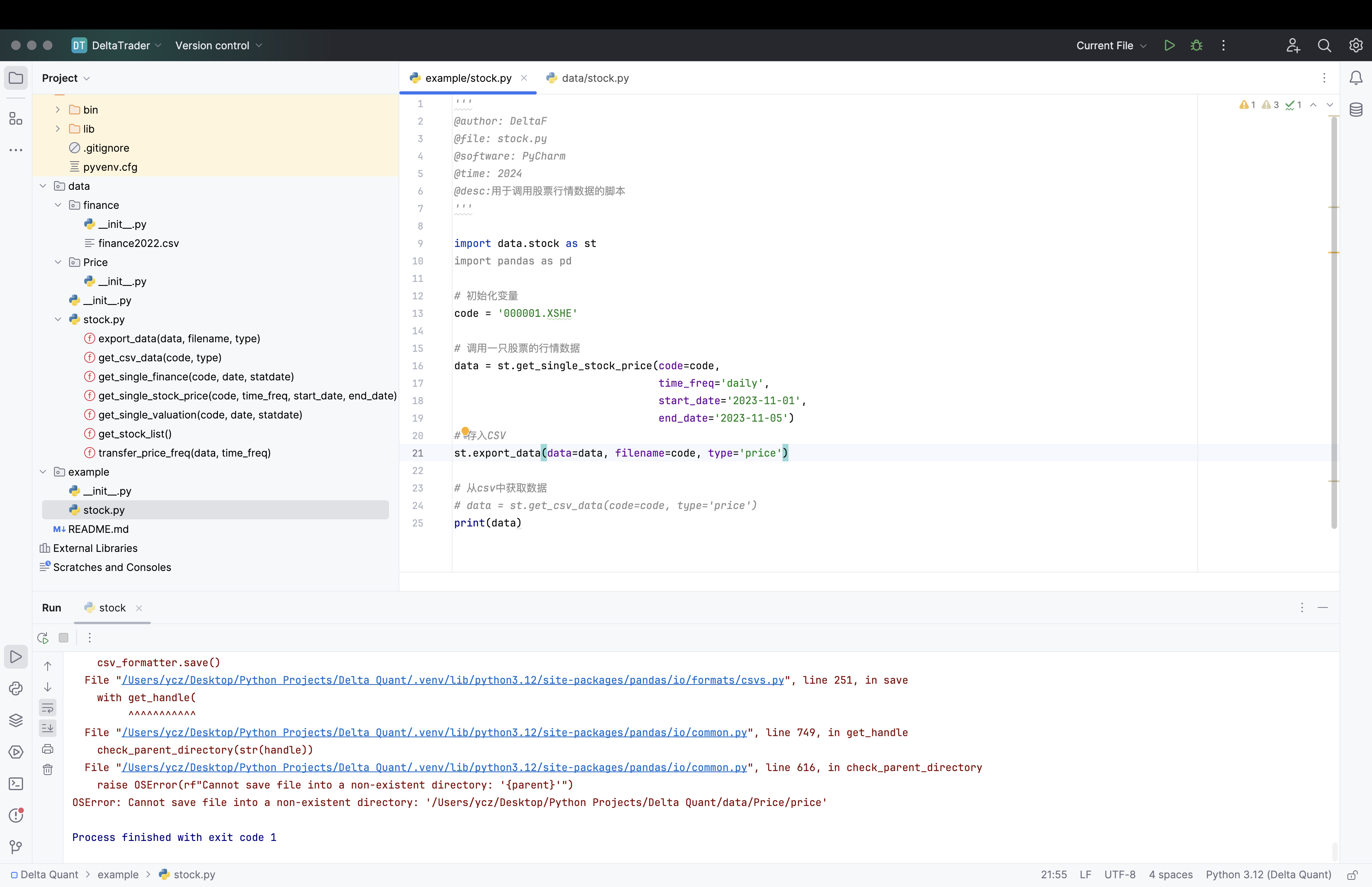Open Structure tool window icon
Screen dimensions: 1372x887
[x=15, y=119]
